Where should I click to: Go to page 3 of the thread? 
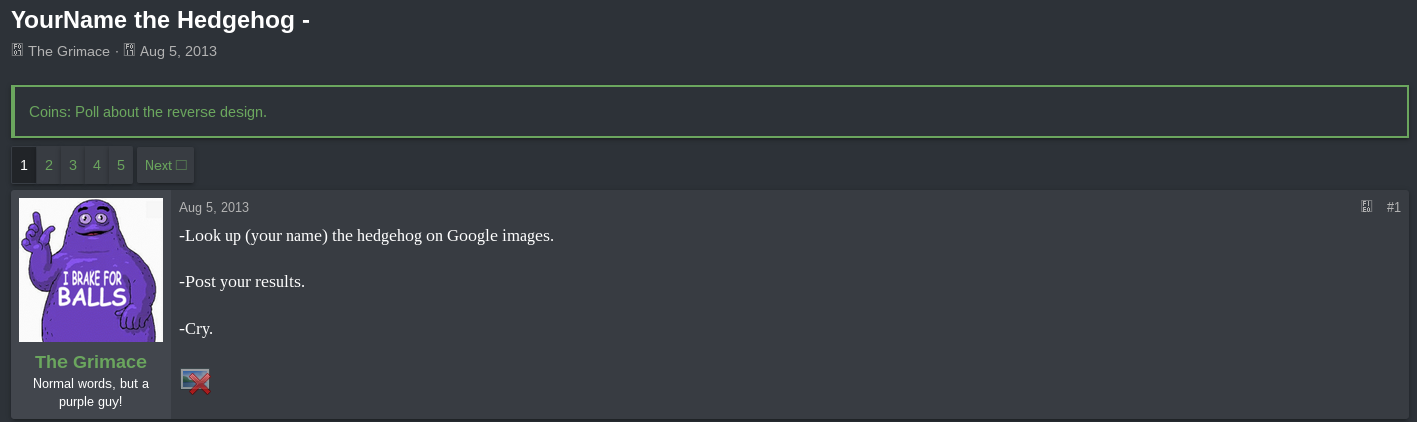(73, 165)
